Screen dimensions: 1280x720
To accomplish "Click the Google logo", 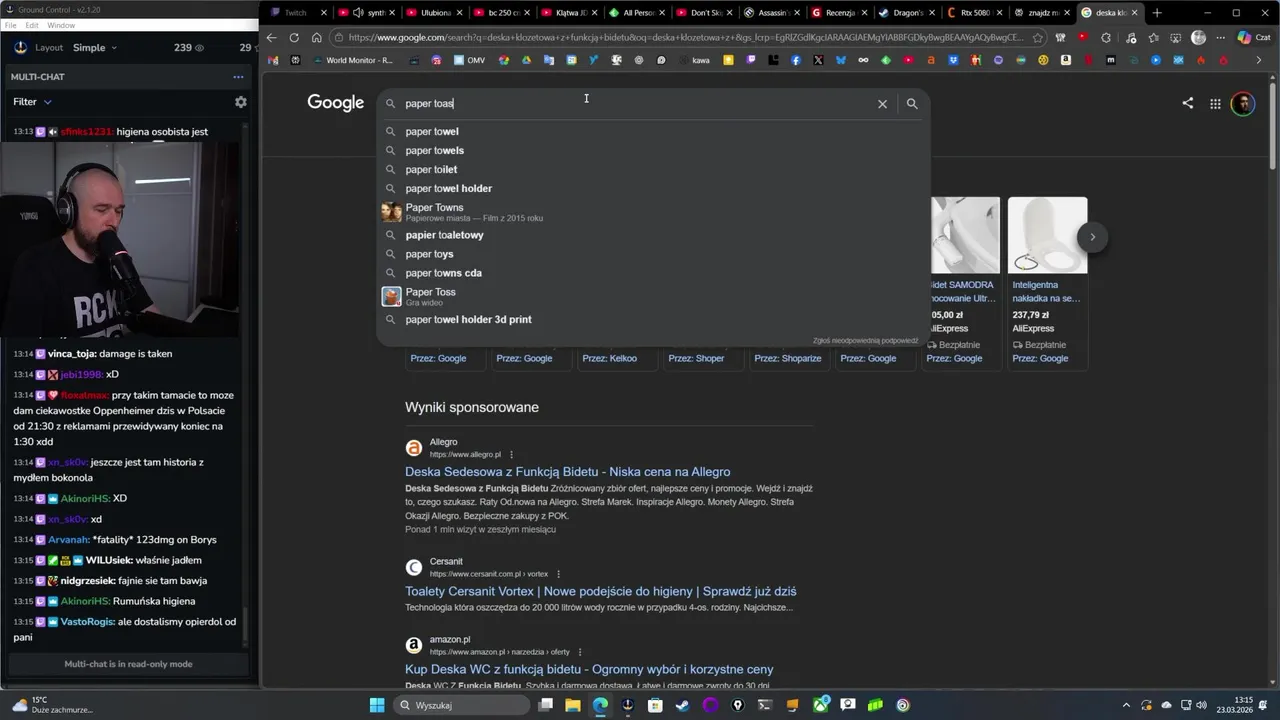I will coord(336,103).
